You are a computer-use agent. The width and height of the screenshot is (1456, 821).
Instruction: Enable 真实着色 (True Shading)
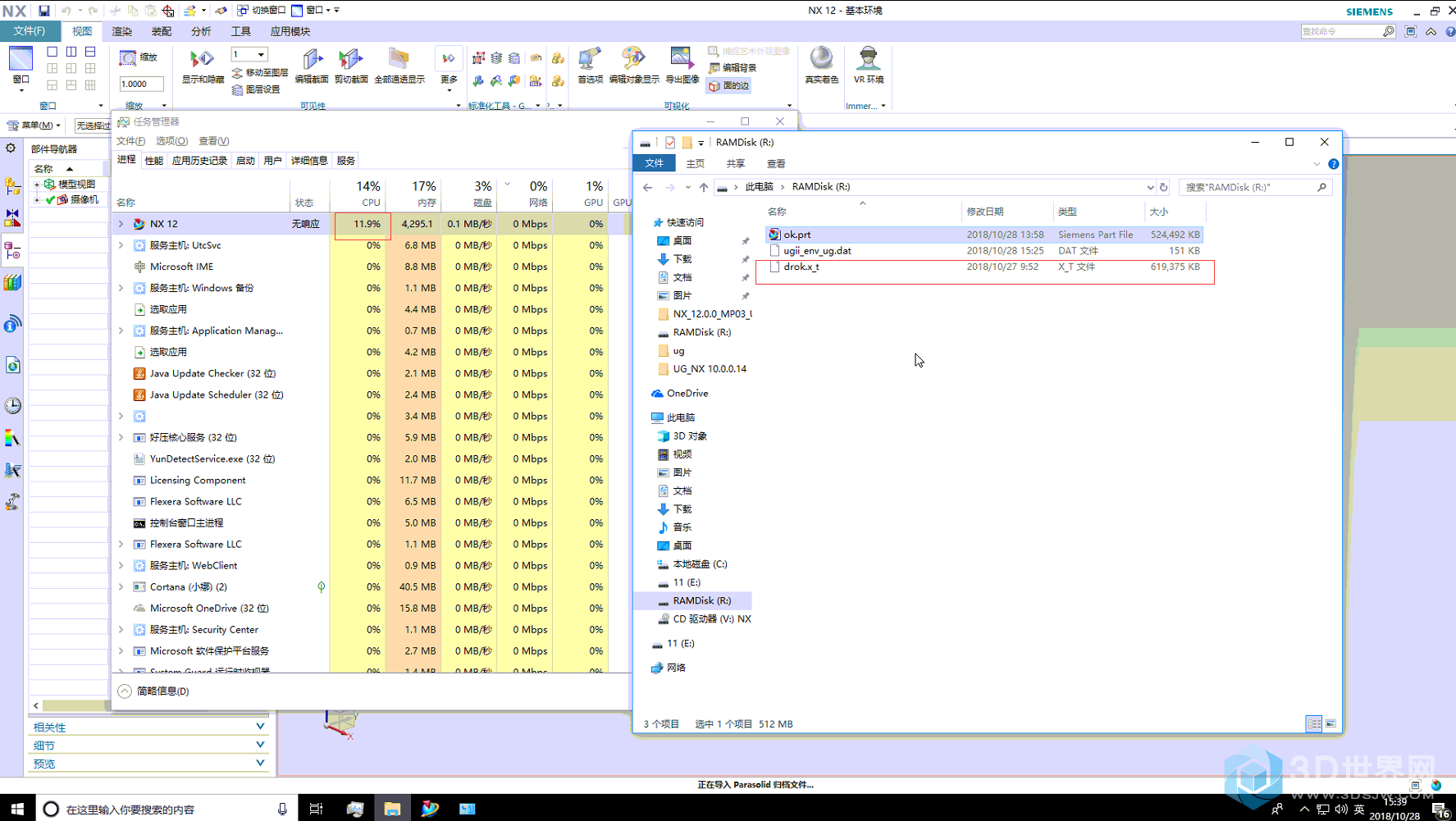click(821, 60)
